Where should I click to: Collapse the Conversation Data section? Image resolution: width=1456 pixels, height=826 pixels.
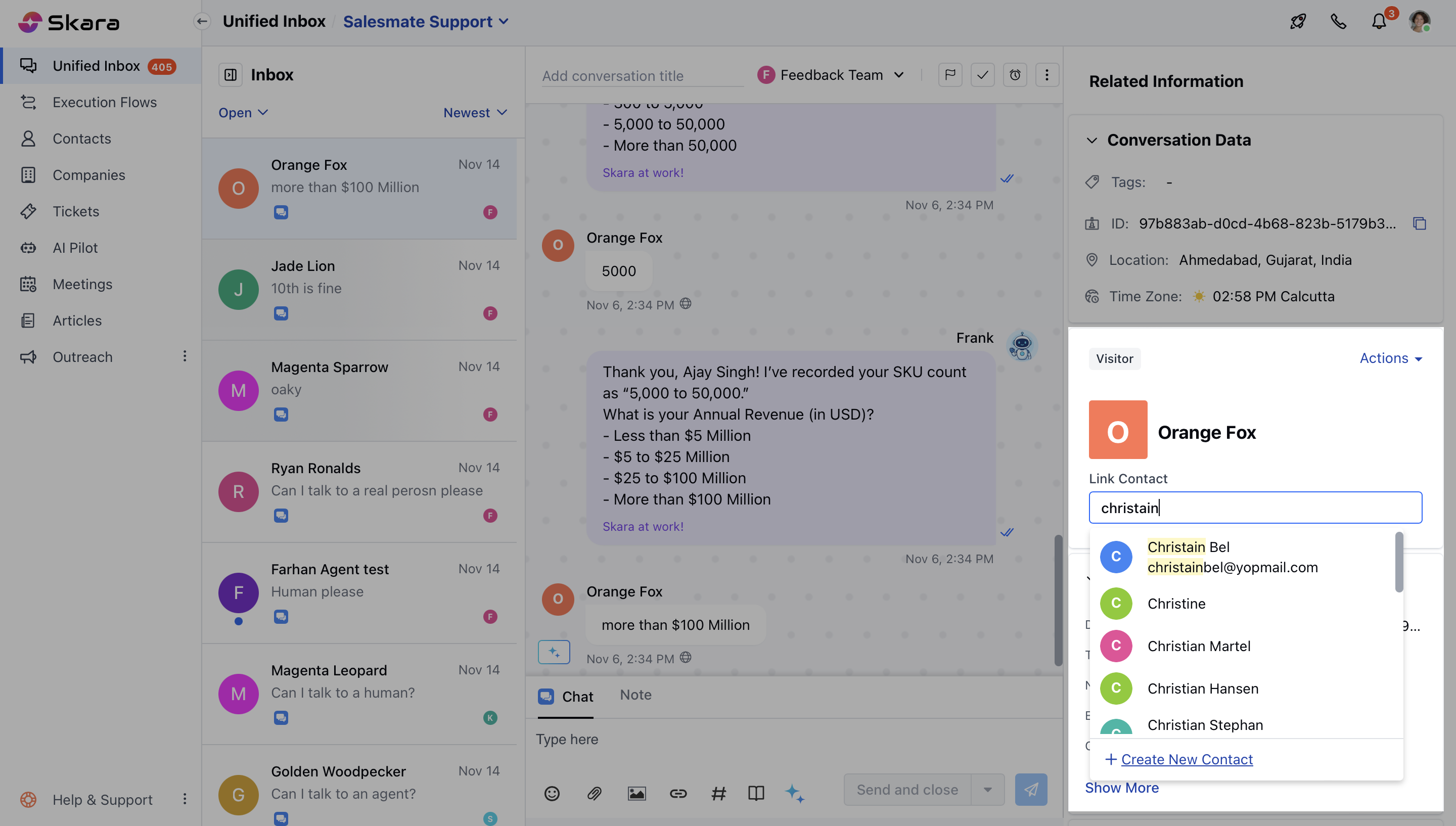coord(1093,140)
